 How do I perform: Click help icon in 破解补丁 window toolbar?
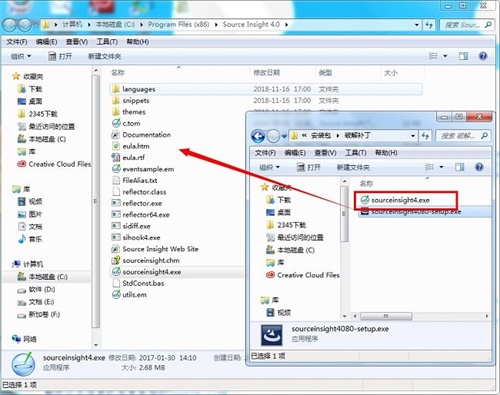(479, 167)
